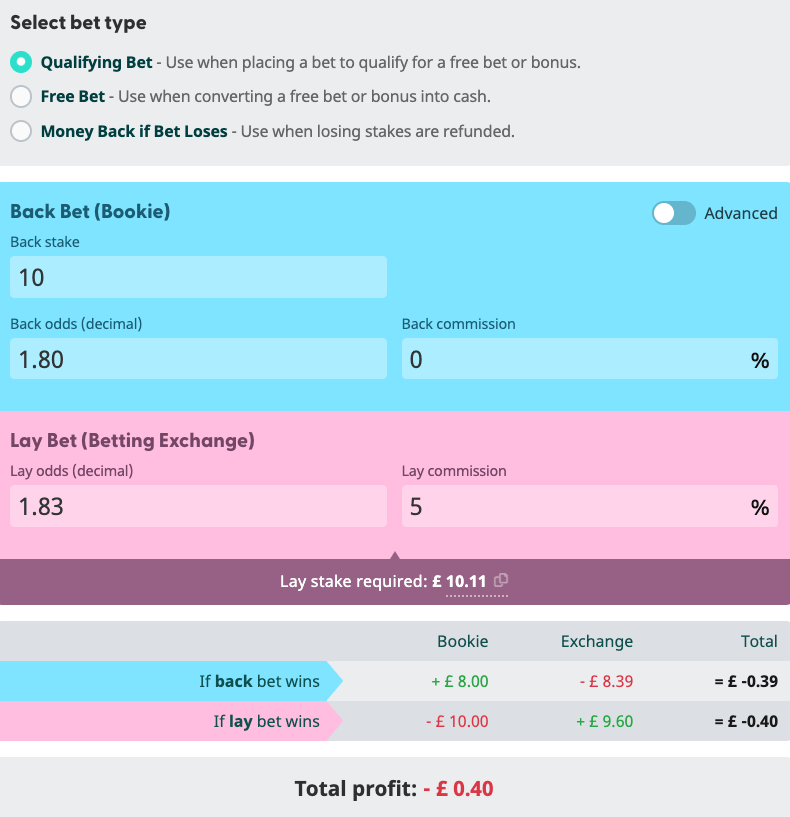Click the small arrow above the lay stake bar
The width and height of the screenshot is (790, 817).
point(395,552)
